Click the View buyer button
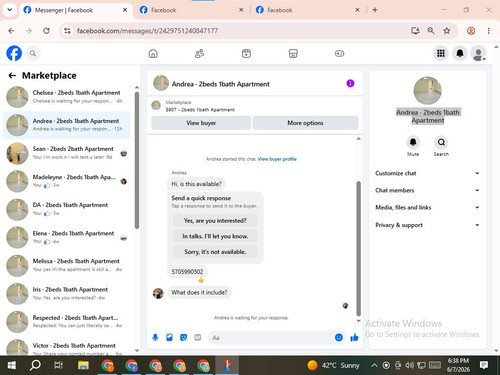Screen dimensions: 500x375 tap(201, 123)
